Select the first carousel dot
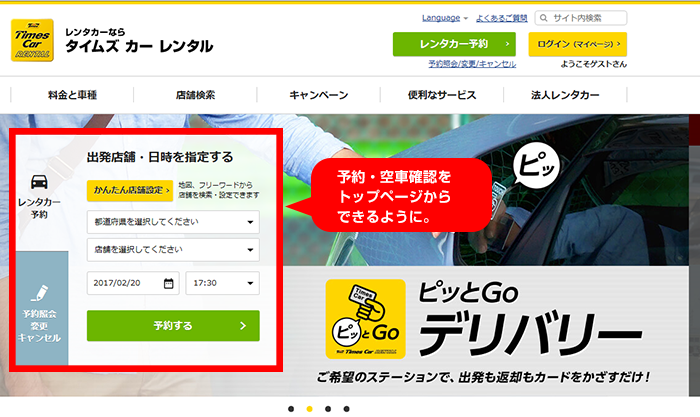The image size is (700, 417). (290, 409)
